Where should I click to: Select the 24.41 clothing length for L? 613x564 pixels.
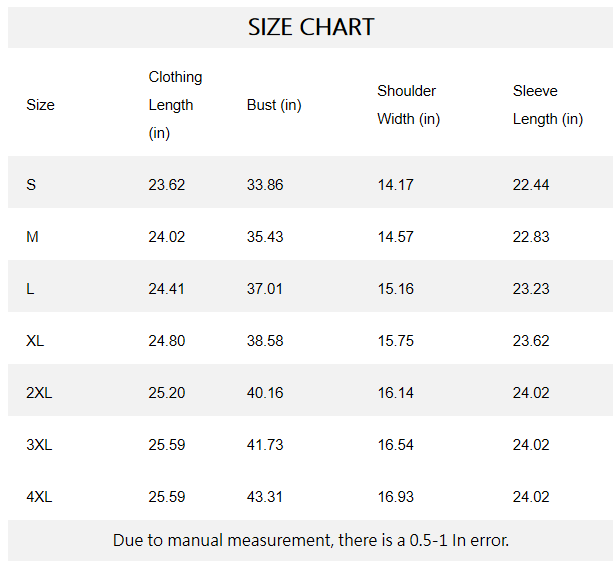167,289
